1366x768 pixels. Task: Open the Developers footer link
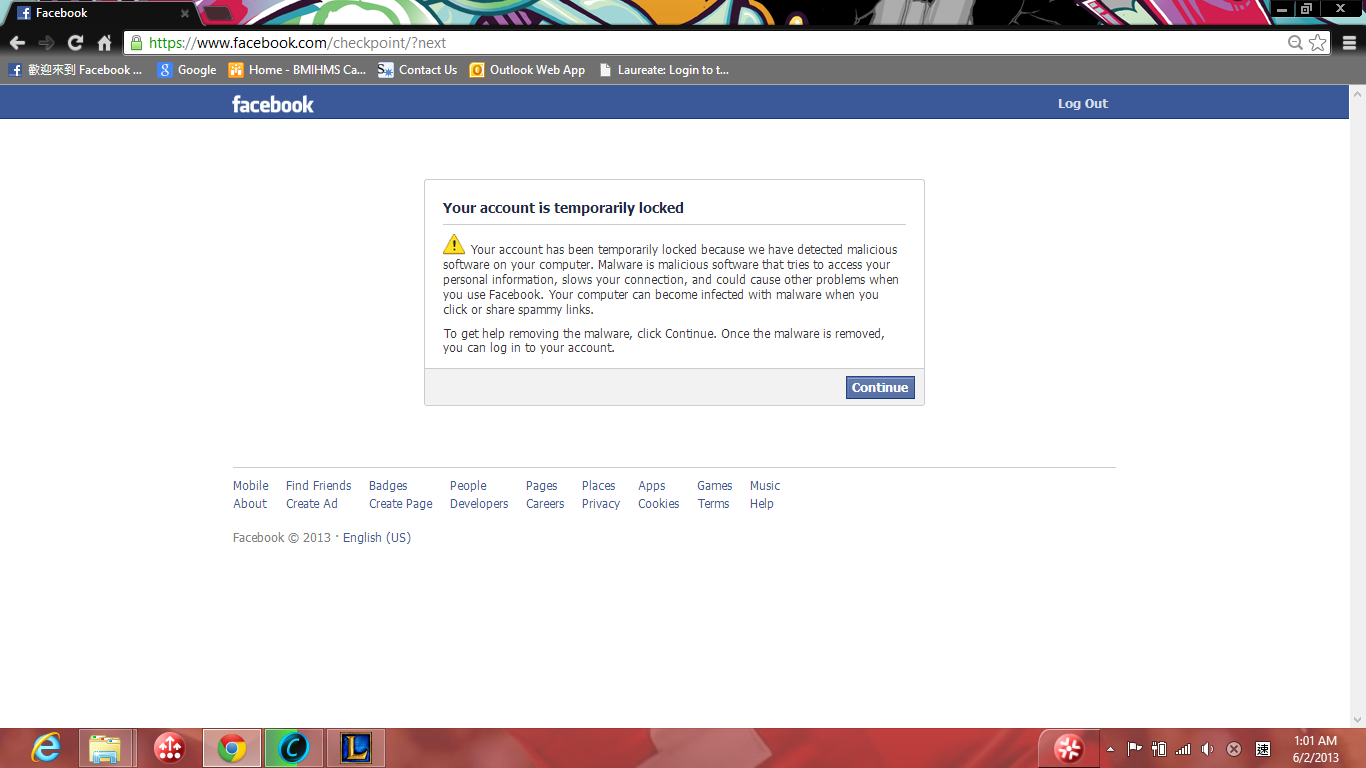tap(479, 504)
